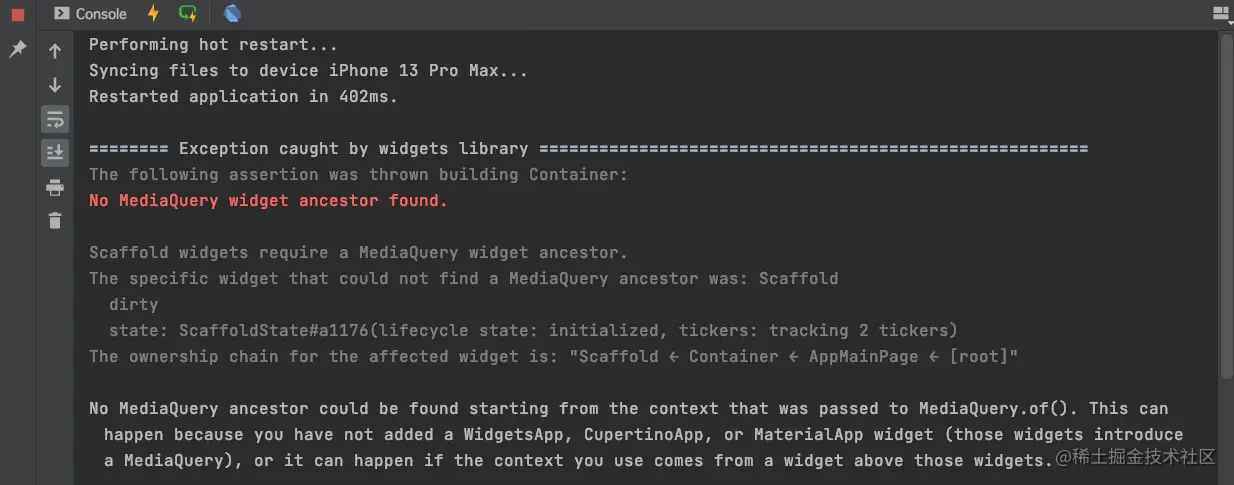Jump down the stack trace with down arrow
This screenshot has height=485, width=1234.
click(x=55, y=85)
